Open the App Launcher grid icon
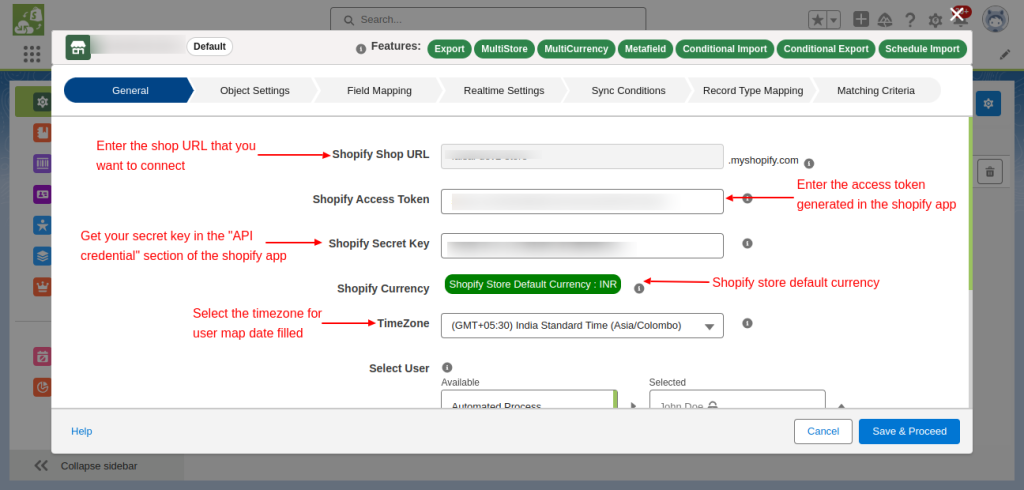 coord(31,54)
